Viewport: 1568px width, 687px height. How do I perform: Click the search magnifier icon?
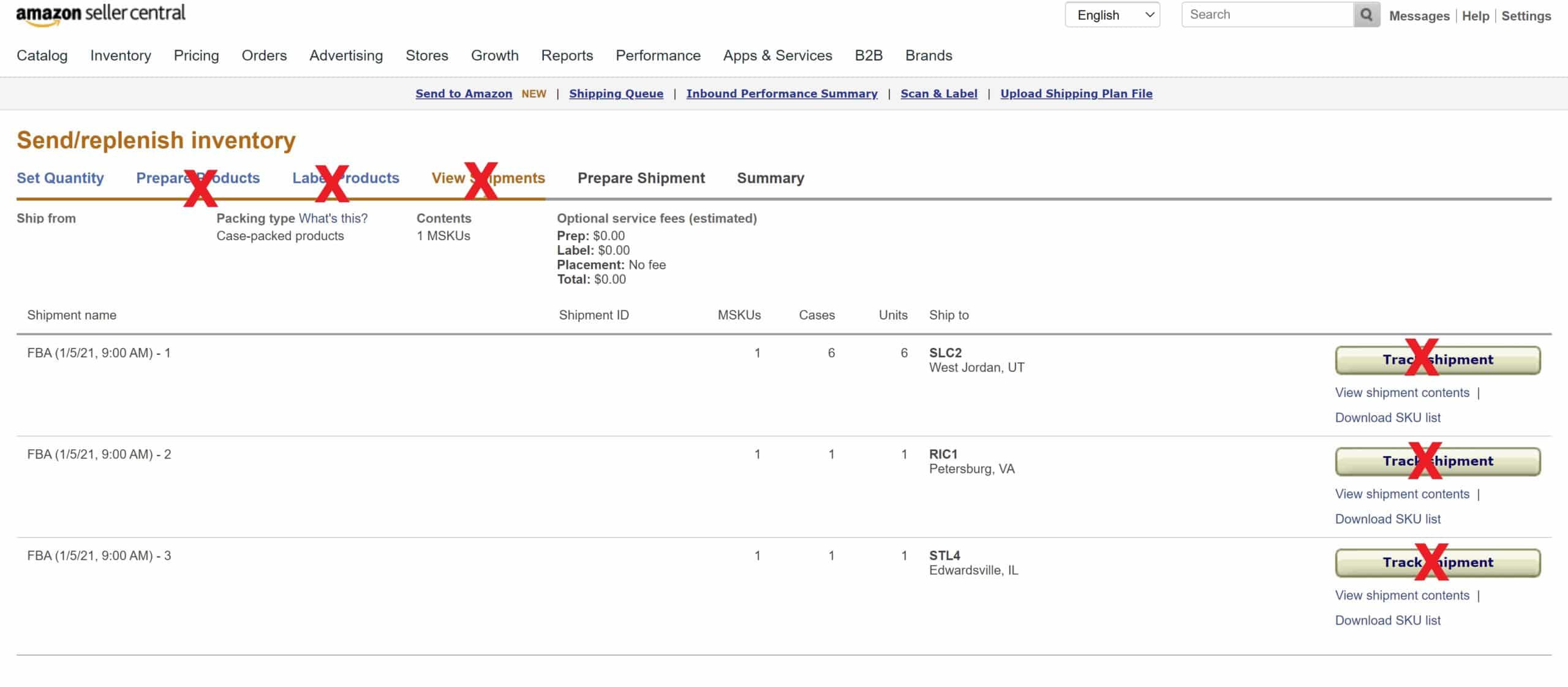coord(1366,15)
